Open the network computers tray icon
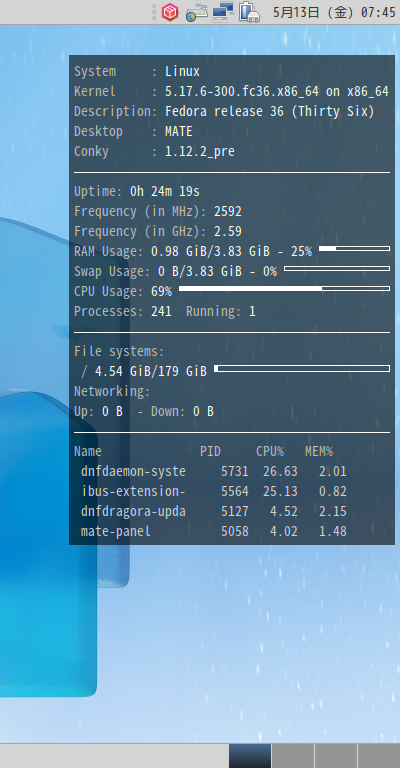This screenshot has height=768, width=400. click(x=223, y=12)
